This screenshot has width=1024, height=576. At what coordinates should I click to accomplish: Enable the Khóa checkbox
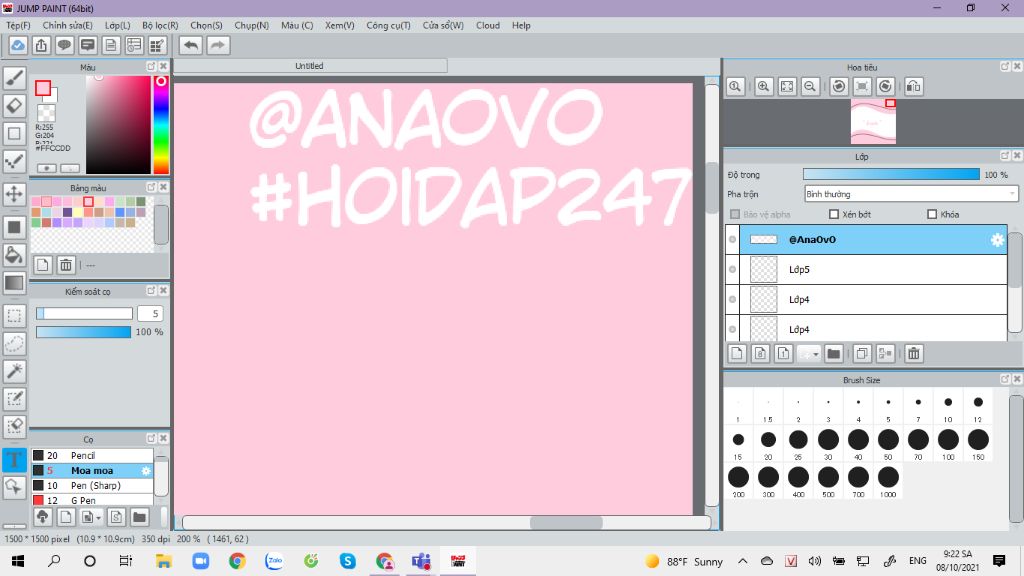(x=932, y=214)
